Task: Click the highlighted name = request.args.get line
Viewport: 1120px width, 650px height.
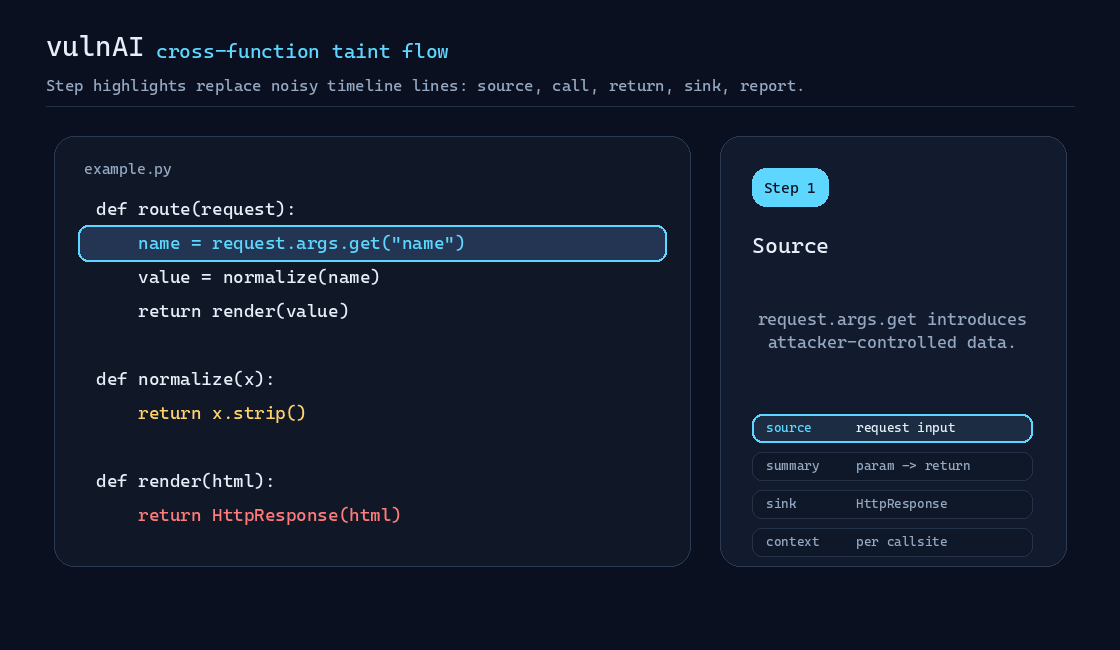Action: click(x=372, y=244)
